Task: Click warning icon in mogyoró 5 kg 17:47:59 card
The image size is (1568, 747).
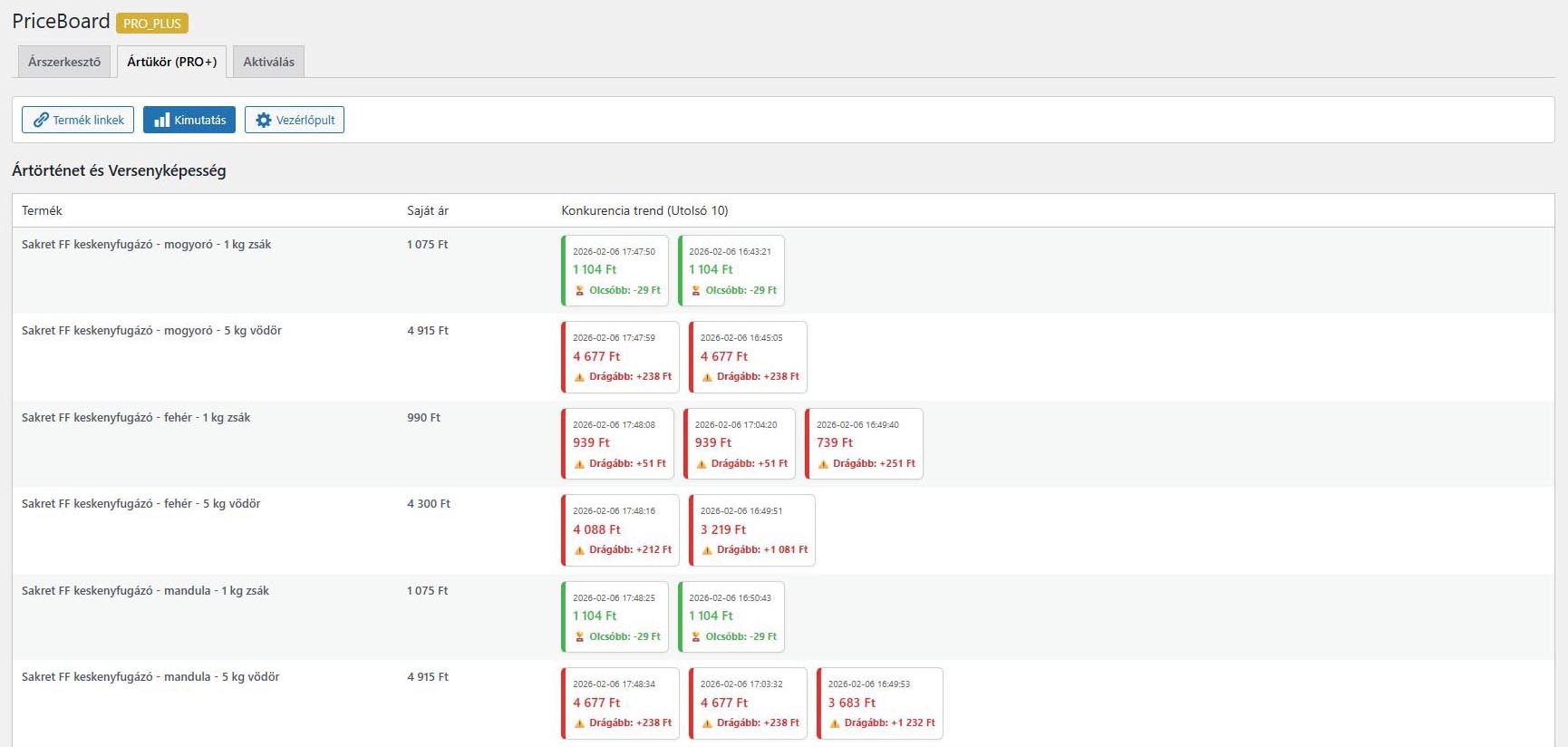Action: [x=580, y=377]
